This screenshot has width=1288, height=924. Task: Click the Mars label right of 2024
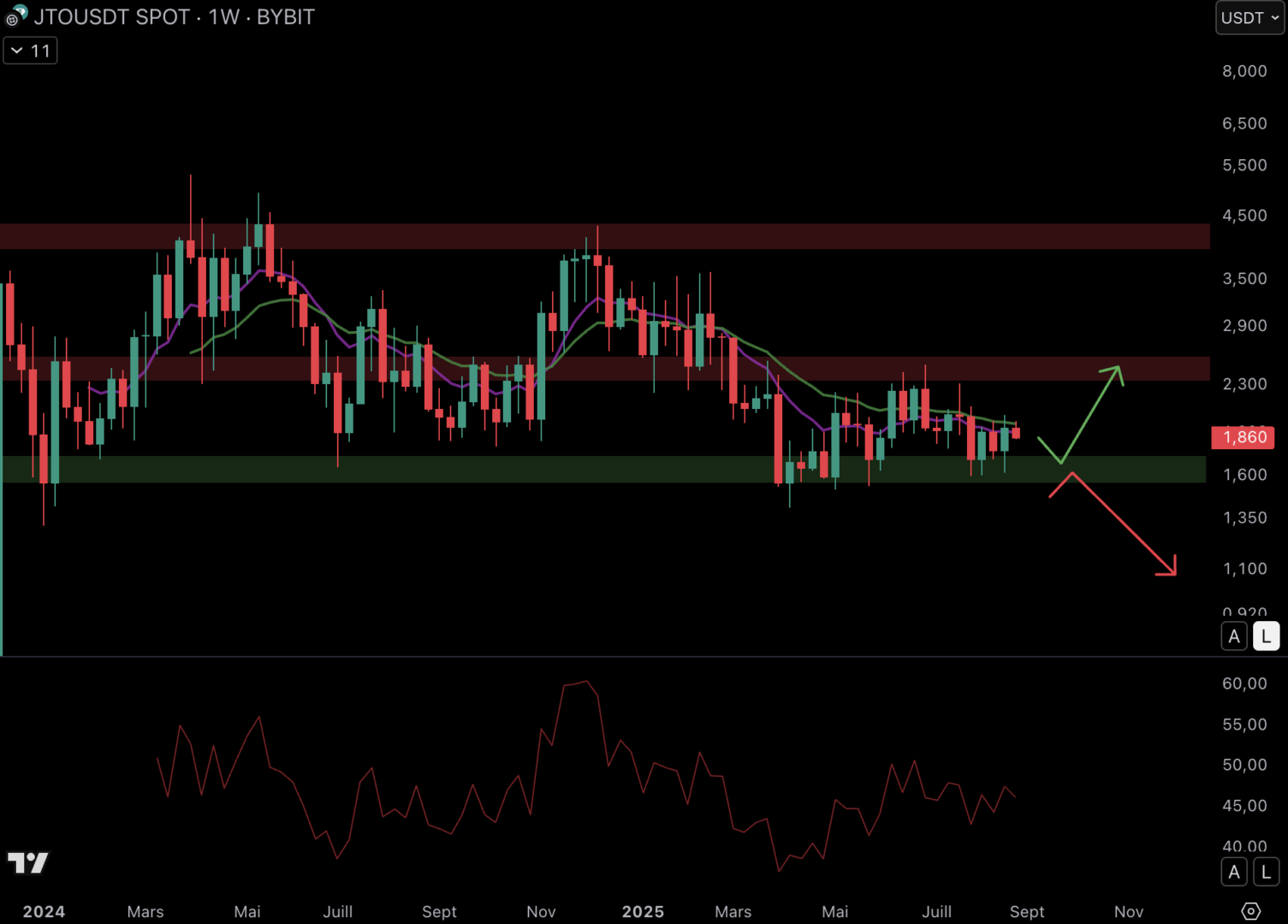click(145, 912)
